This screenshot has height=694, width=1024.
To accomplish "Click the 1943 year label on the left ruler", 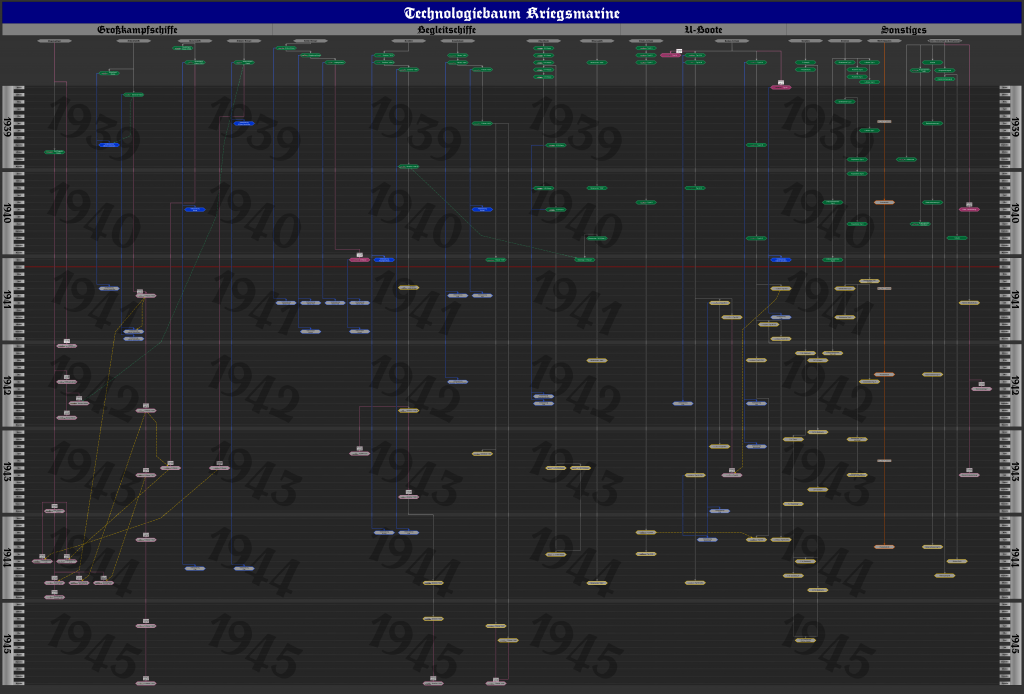I will [x=7, y=471].
